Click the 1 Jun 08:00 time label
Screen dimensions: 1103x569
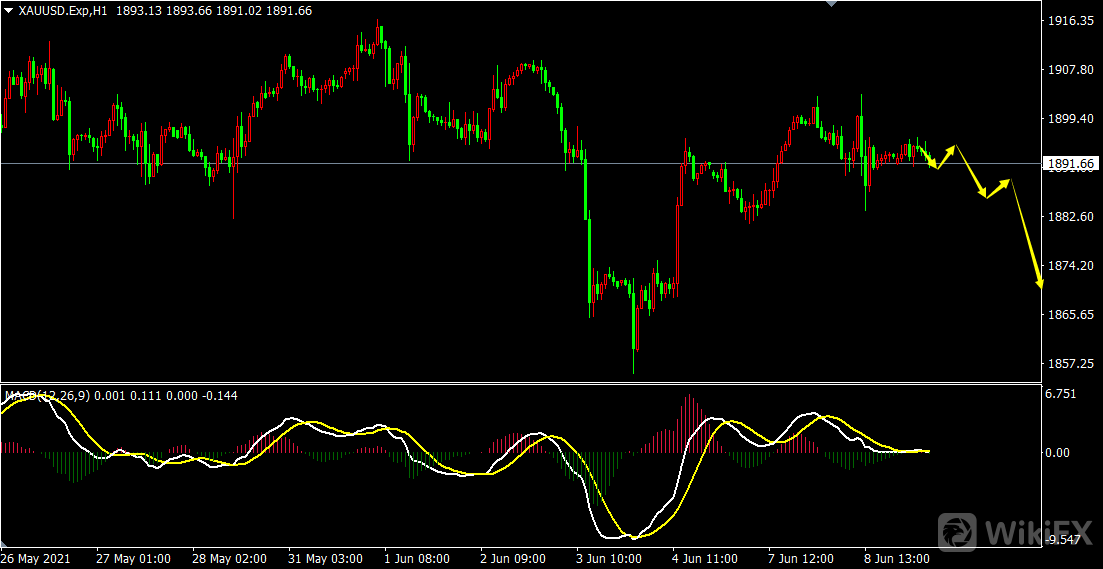pyautogui.click(x=417, y=558)
